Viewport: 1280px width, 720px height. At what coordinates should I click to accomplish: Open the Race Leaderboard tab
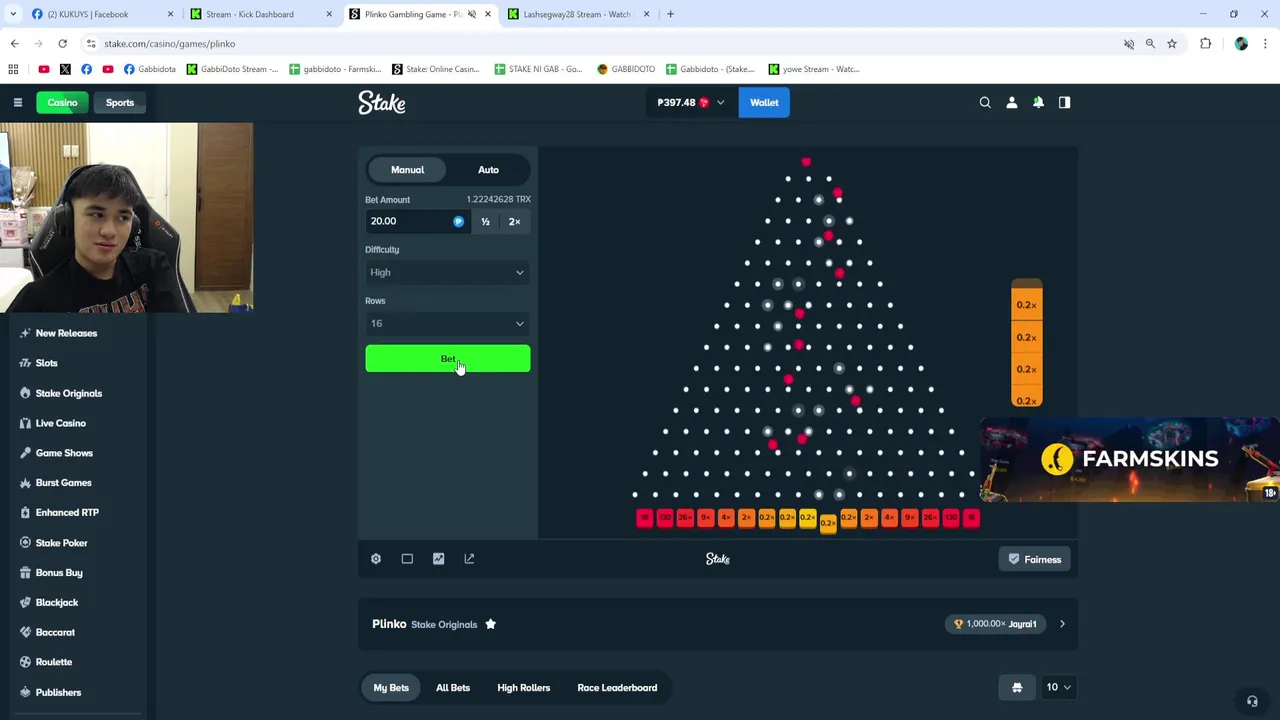pyautogui.click(x=617, y=688)
